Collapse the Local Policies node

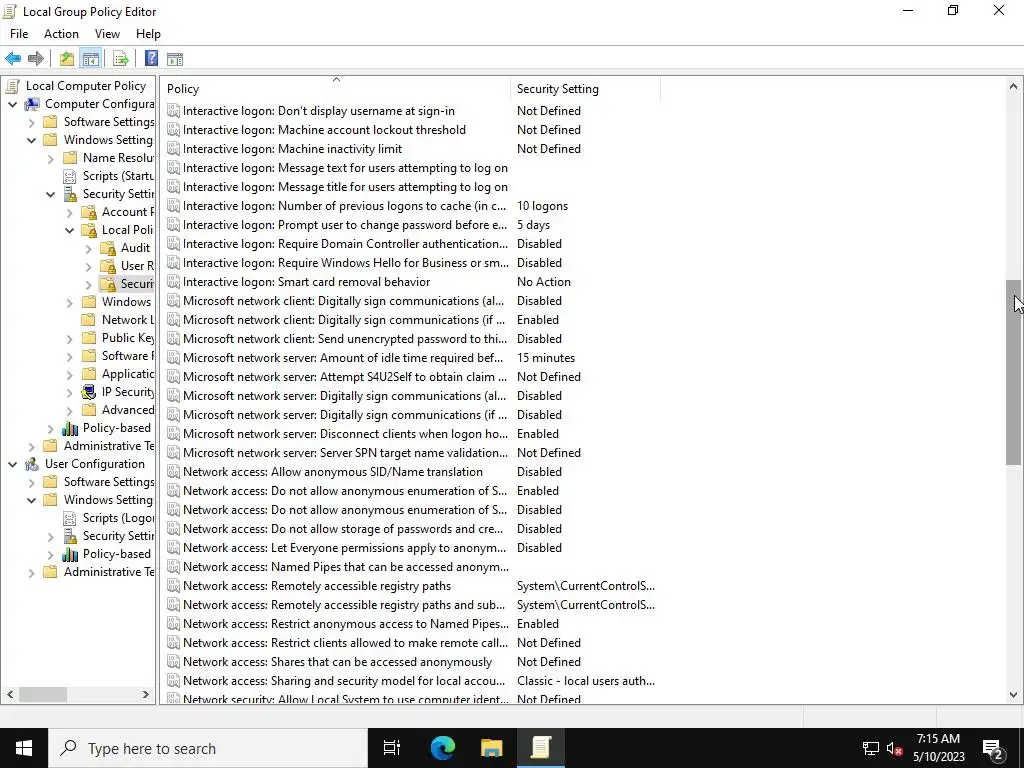click(x=69, y=230)
